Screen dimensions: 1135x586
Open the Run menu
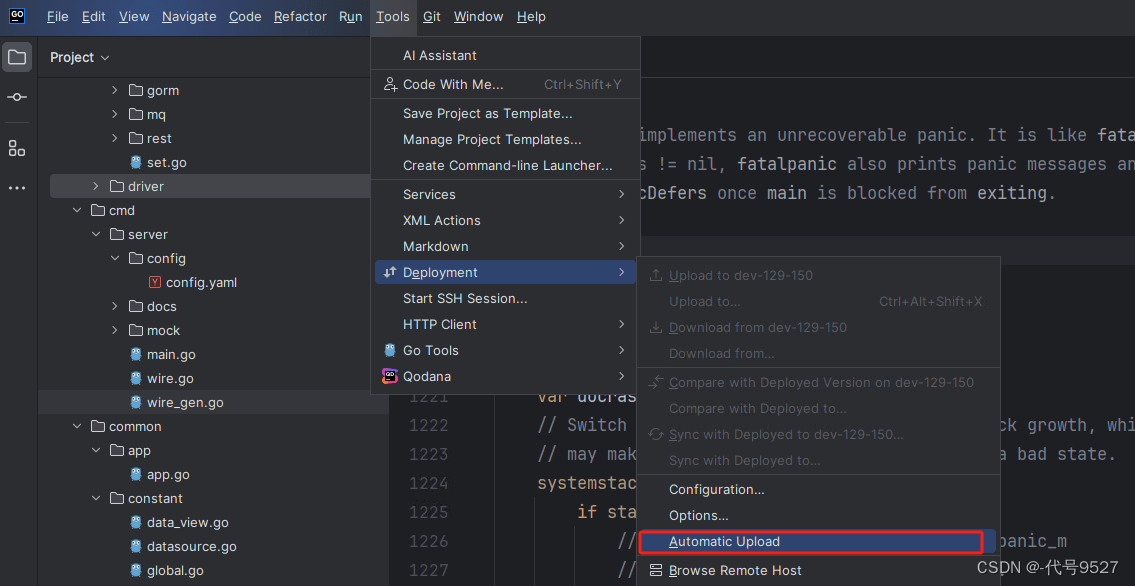351,17
